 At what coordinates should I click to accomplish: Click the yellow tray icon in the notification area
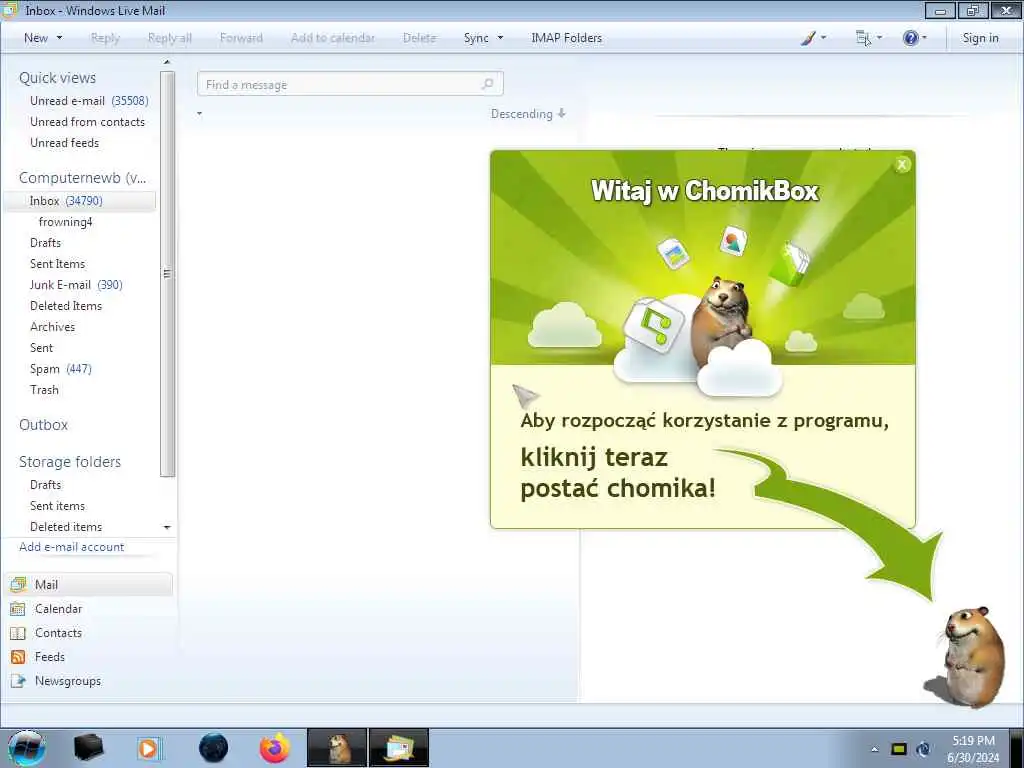(x=899, y=749)
